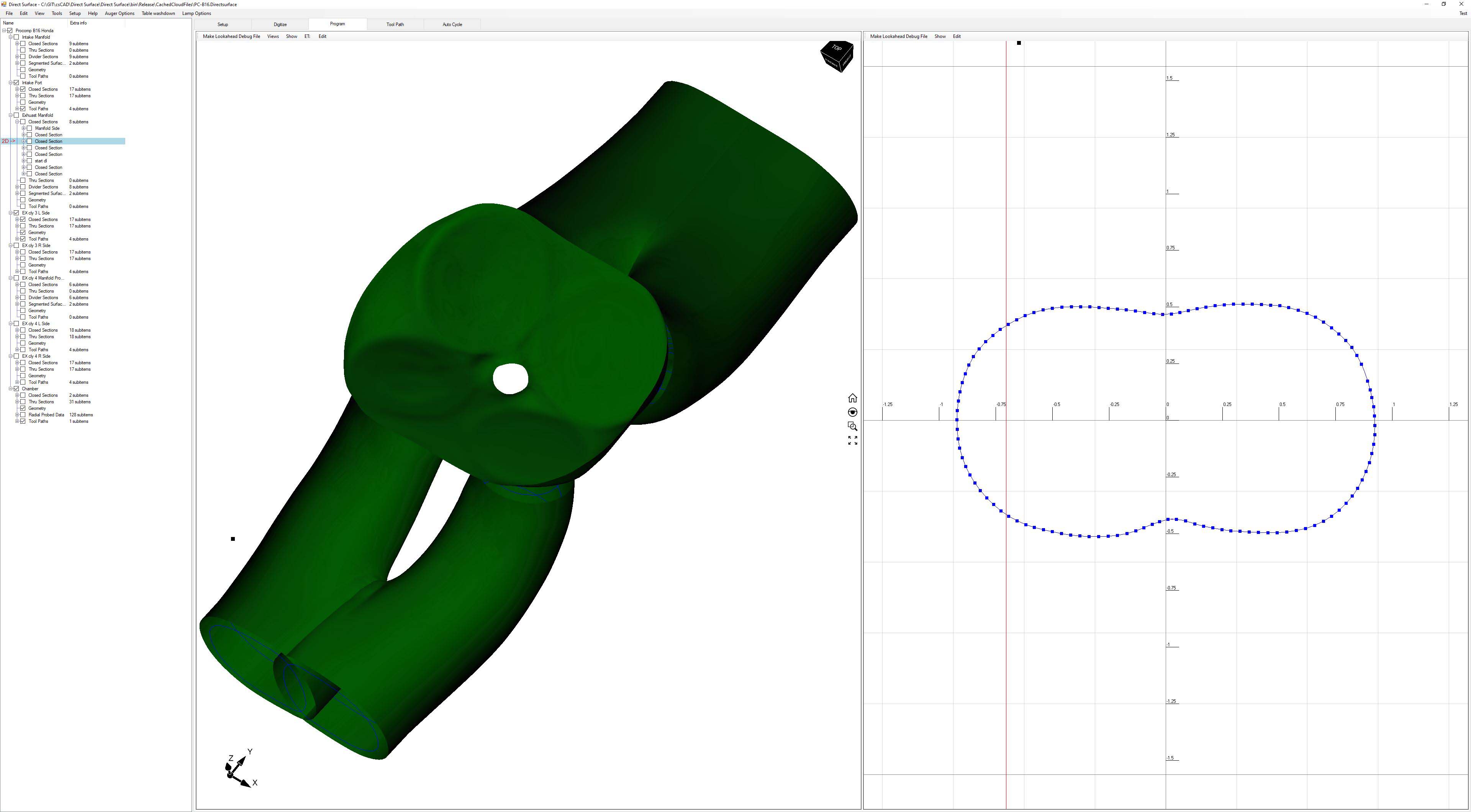This screenshot has width=1471, height=812.
Task: Click the Direct Surface app icon in title bar
Action: pos(4,4)
